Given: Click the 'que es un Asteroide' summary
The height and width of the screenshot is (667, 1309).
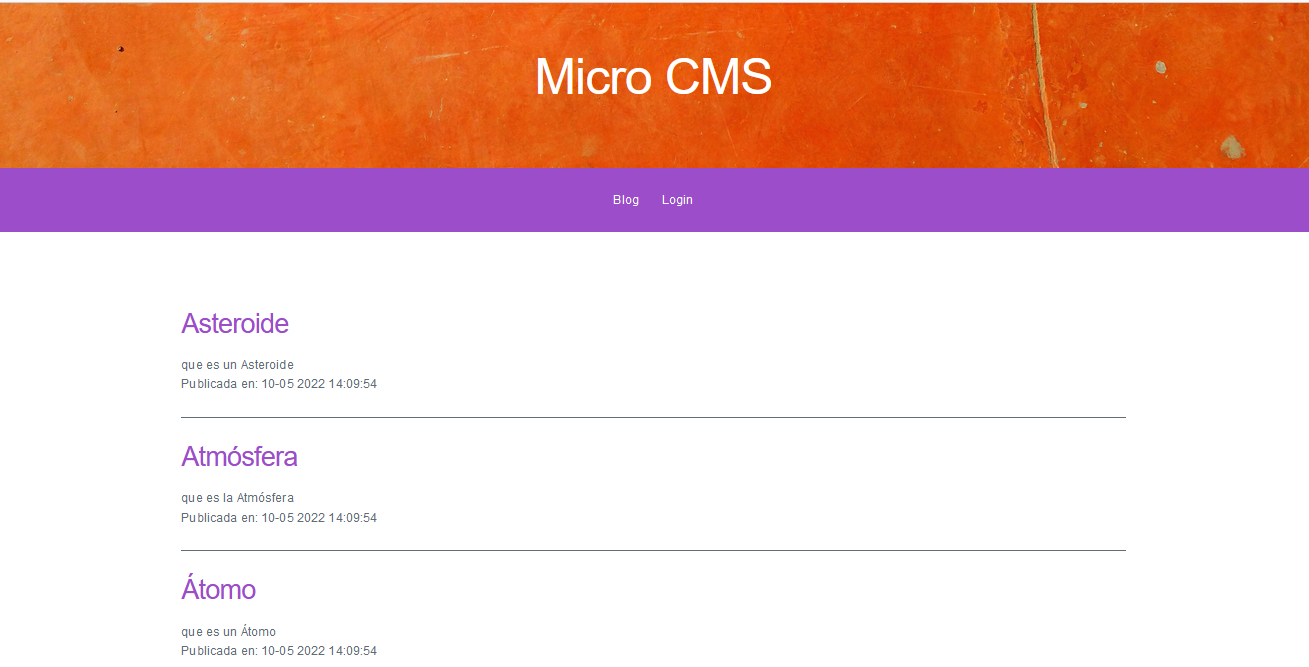Looking at the screenshot, I should [x=237, y=365].
